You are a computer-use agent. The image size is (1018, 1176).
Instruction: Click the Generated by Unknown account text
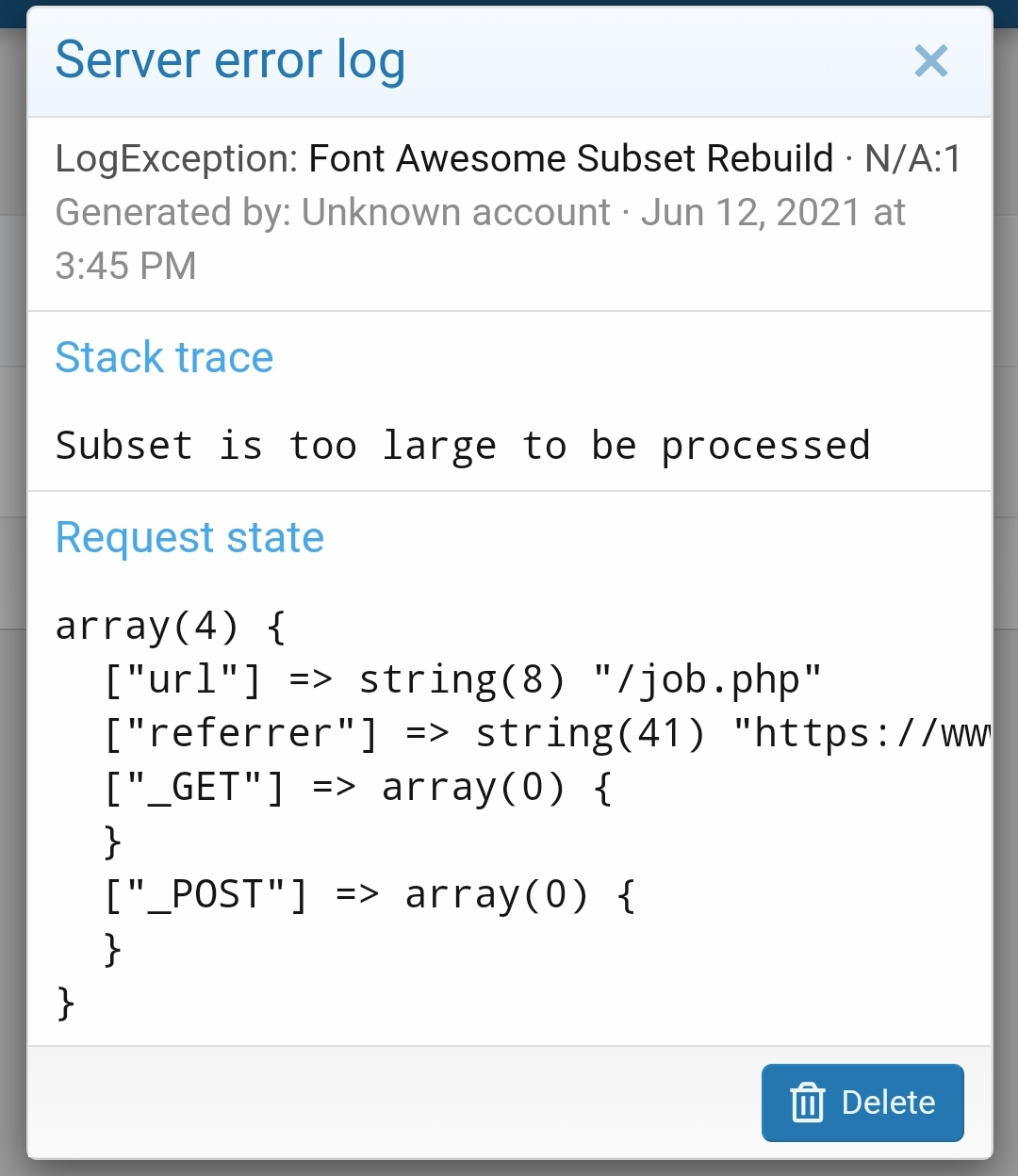click(x=332, y=213)
